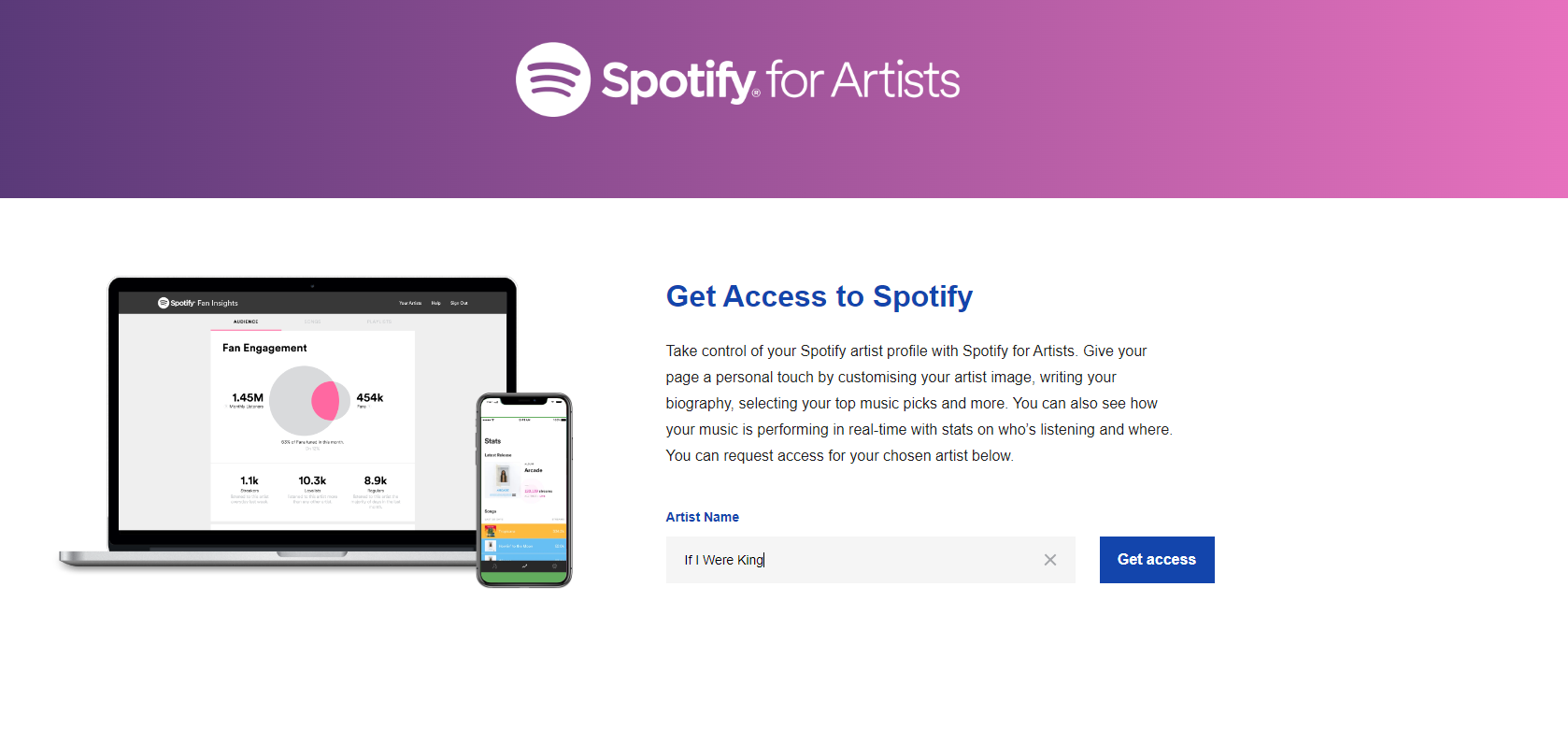Click the Howlin' to the Moon song row
The width and height of the screenshot is (1568, 730).
tap(516, 545)
